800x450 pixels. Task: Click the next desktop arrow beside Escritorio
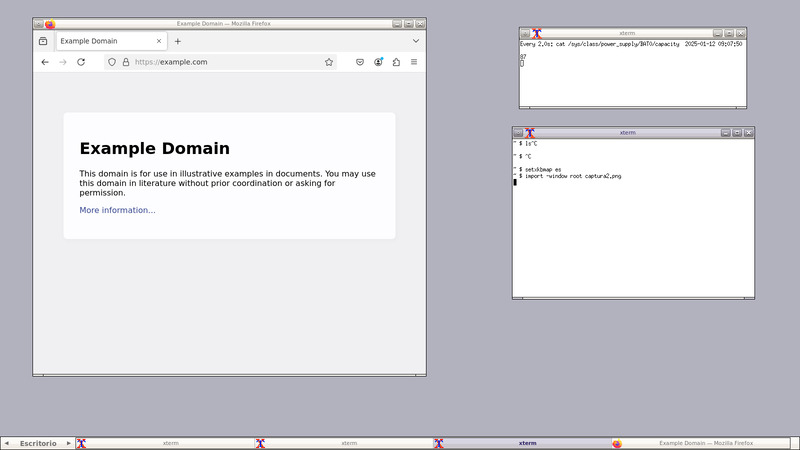tap(69, 443)
